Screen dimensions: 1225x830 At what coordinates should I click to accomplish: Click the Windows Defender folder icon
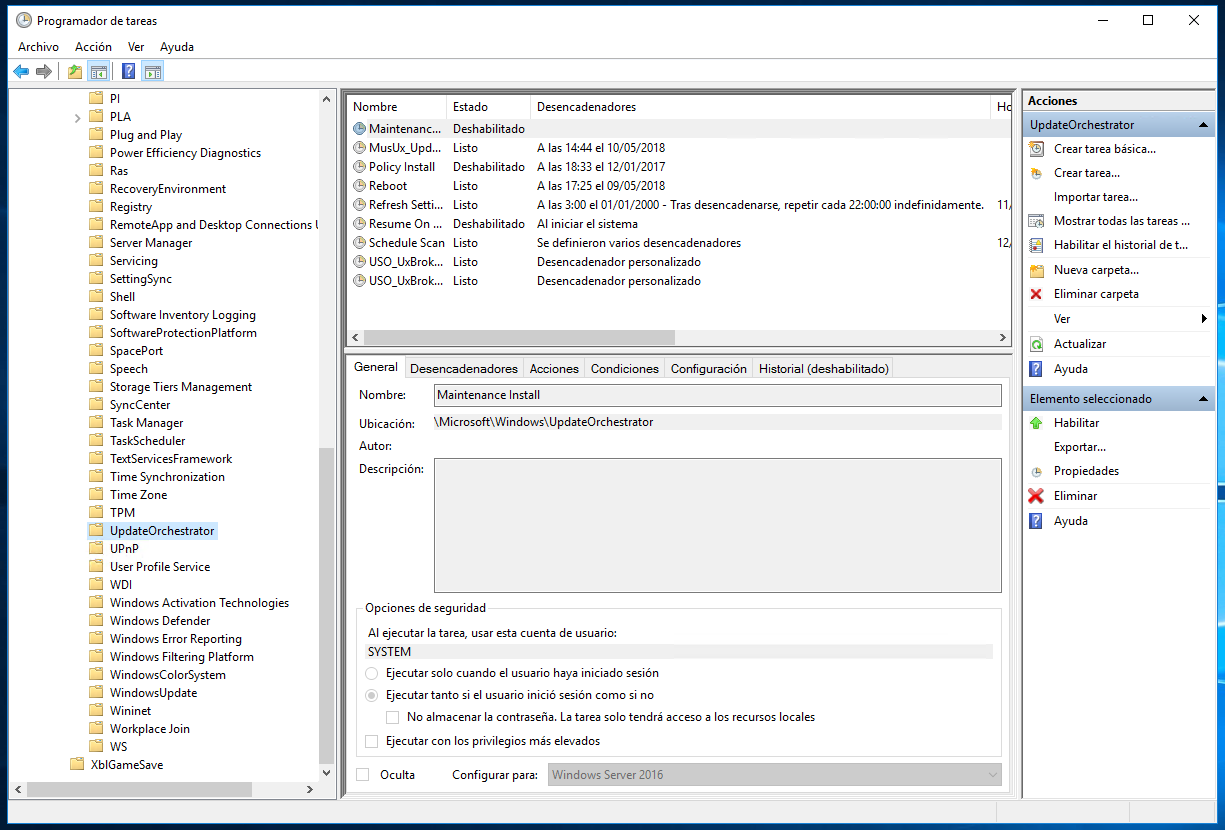click(96, 621)
